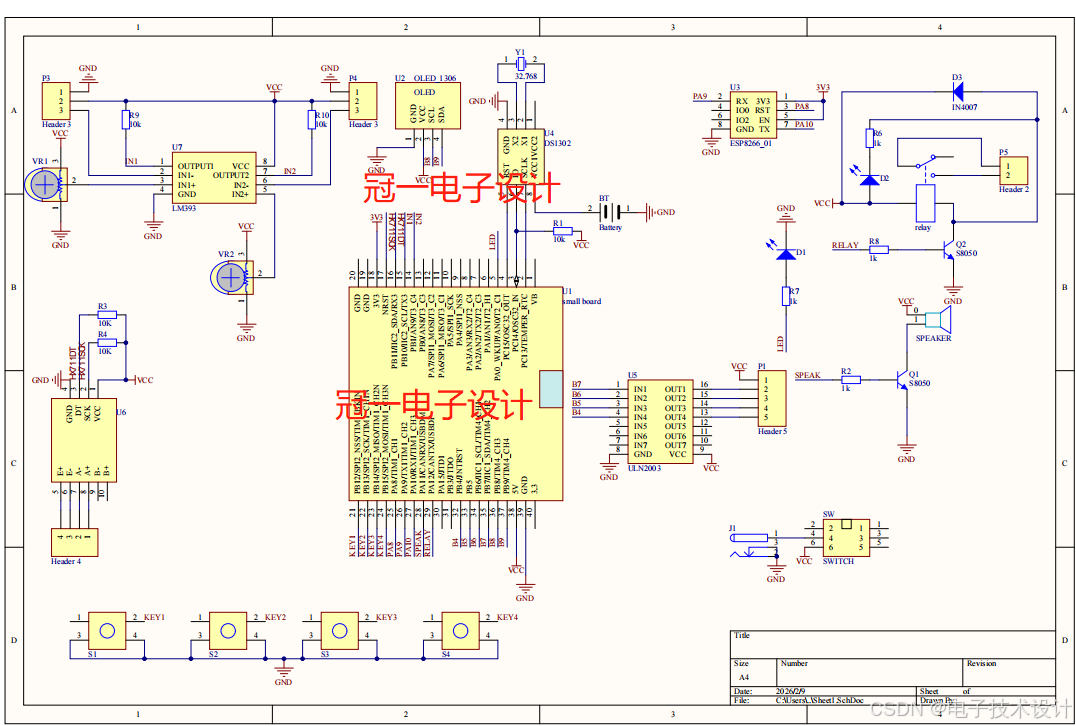Select the P3 header connector
Screen dimensions: 1076x726
pos(56,101)
